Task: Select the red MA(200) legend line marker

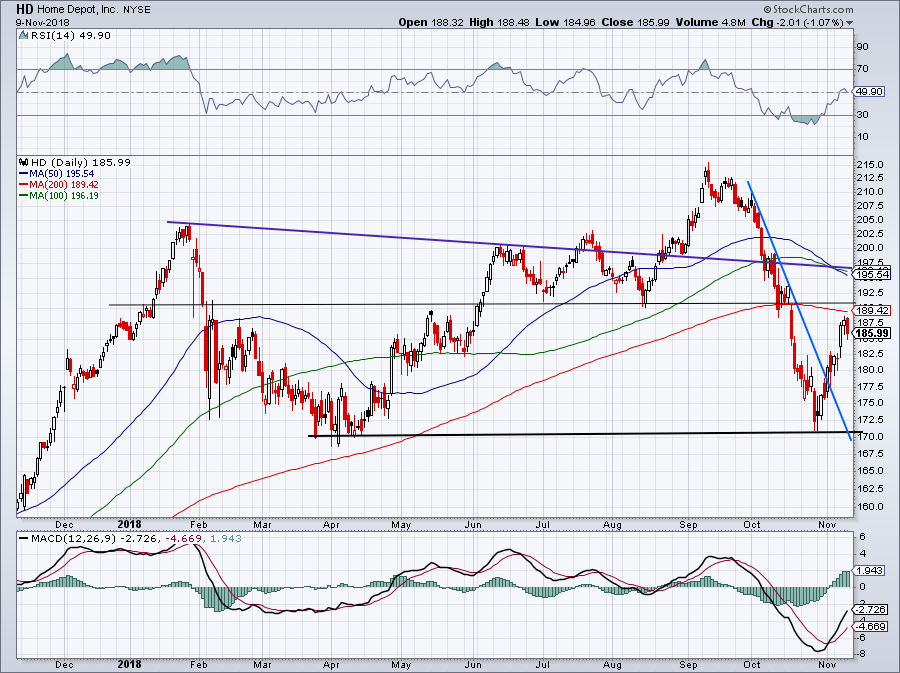Action: [x=23, y=185]
